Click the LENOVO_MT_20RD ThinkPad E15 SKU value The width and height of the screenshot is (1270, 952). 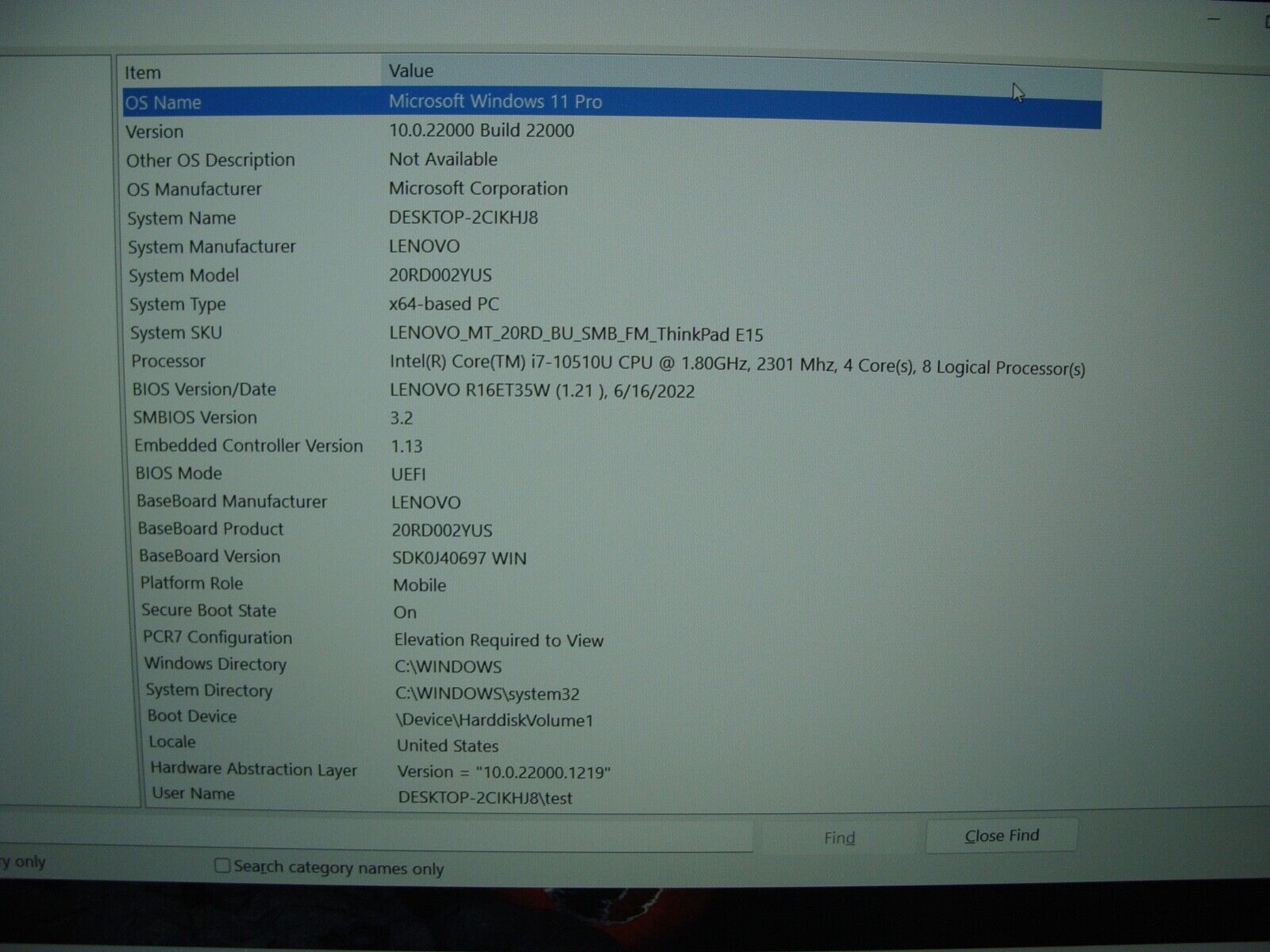576,334
